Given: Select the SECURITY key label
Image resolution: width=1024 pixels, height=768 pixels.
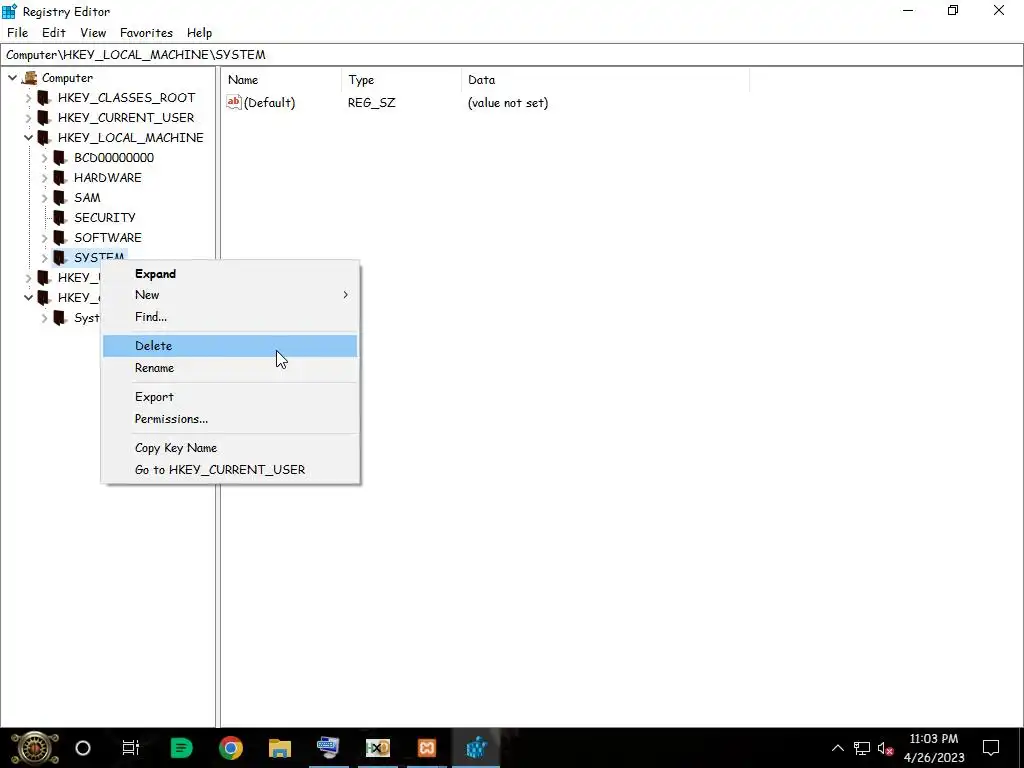Looking at the screenshot, I should tap(104, 217).
